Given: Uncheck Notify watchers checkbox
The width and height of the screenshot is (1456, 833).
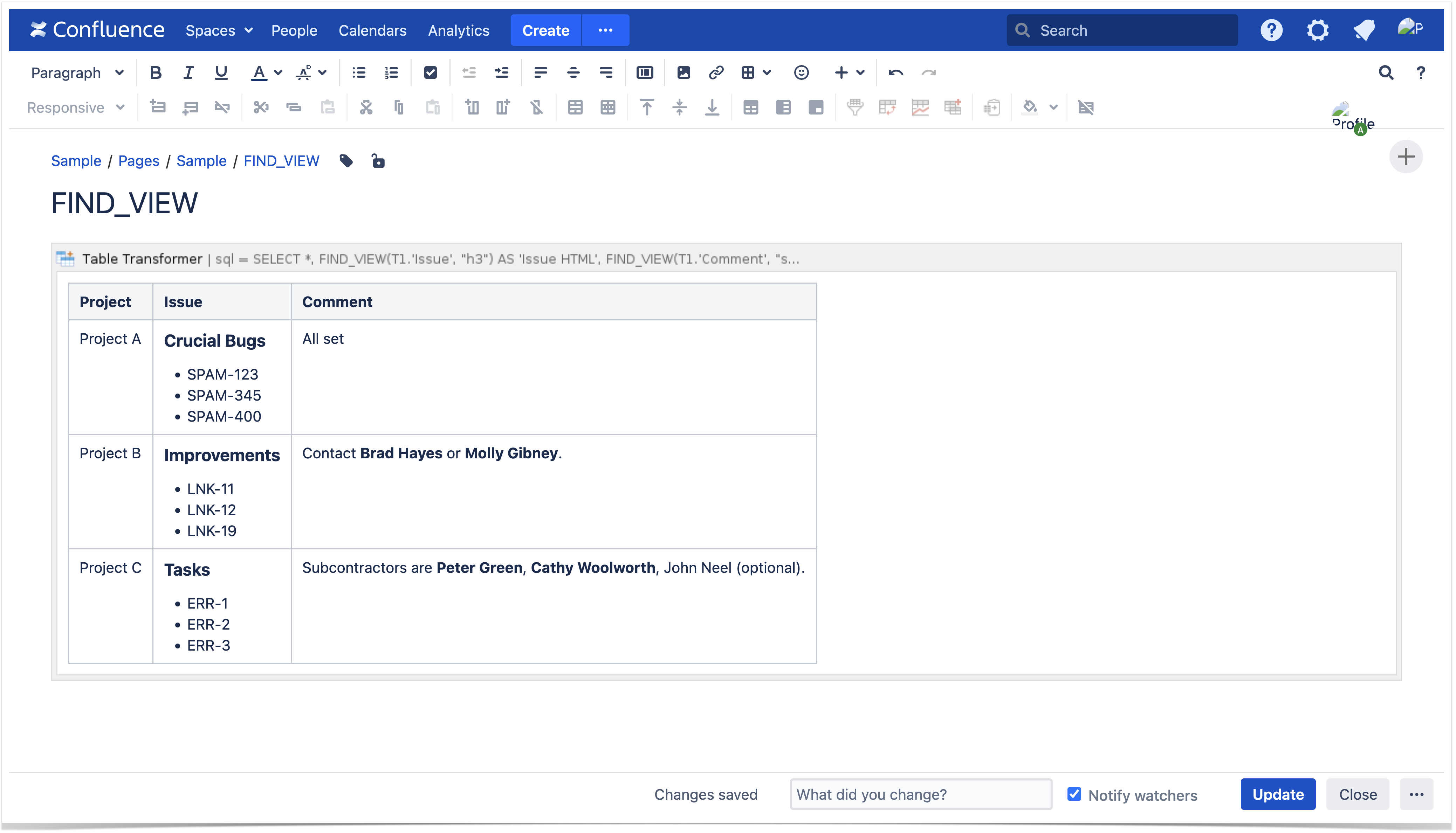Looking at the screenshot, I should pyautogui.click(x=1074, y=794).
